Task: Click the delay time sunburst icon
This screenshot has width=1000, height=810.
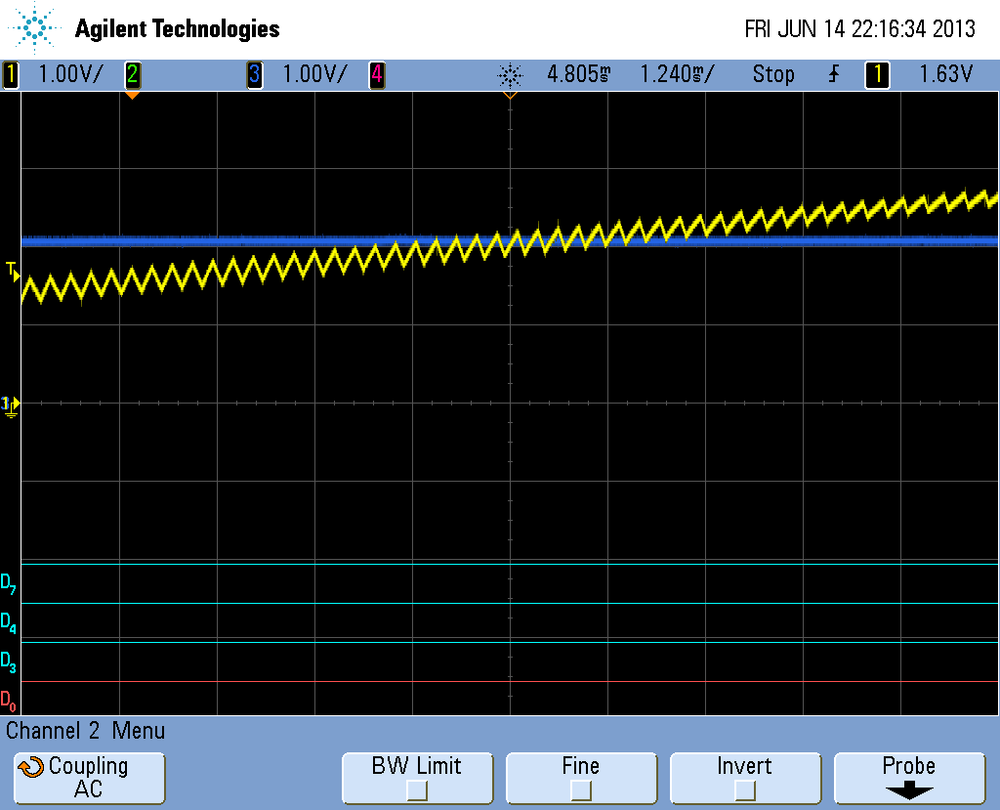Action: pyautogui.click(x=510, y=74)
